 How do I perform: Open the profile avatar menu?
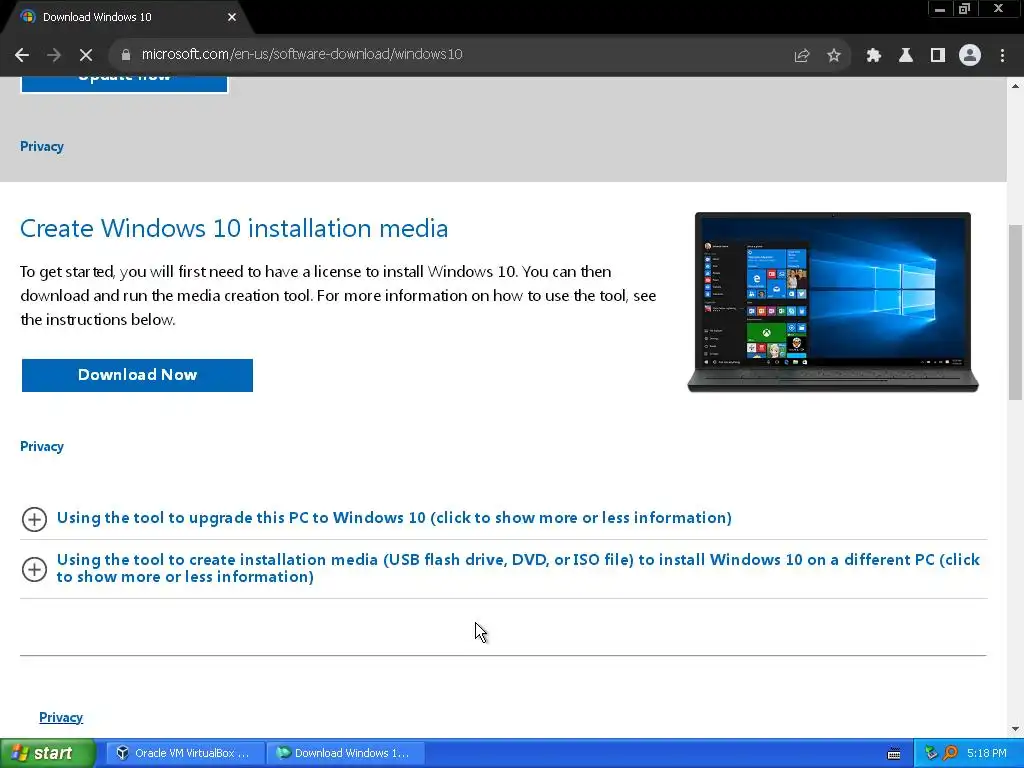coord(970,56)
